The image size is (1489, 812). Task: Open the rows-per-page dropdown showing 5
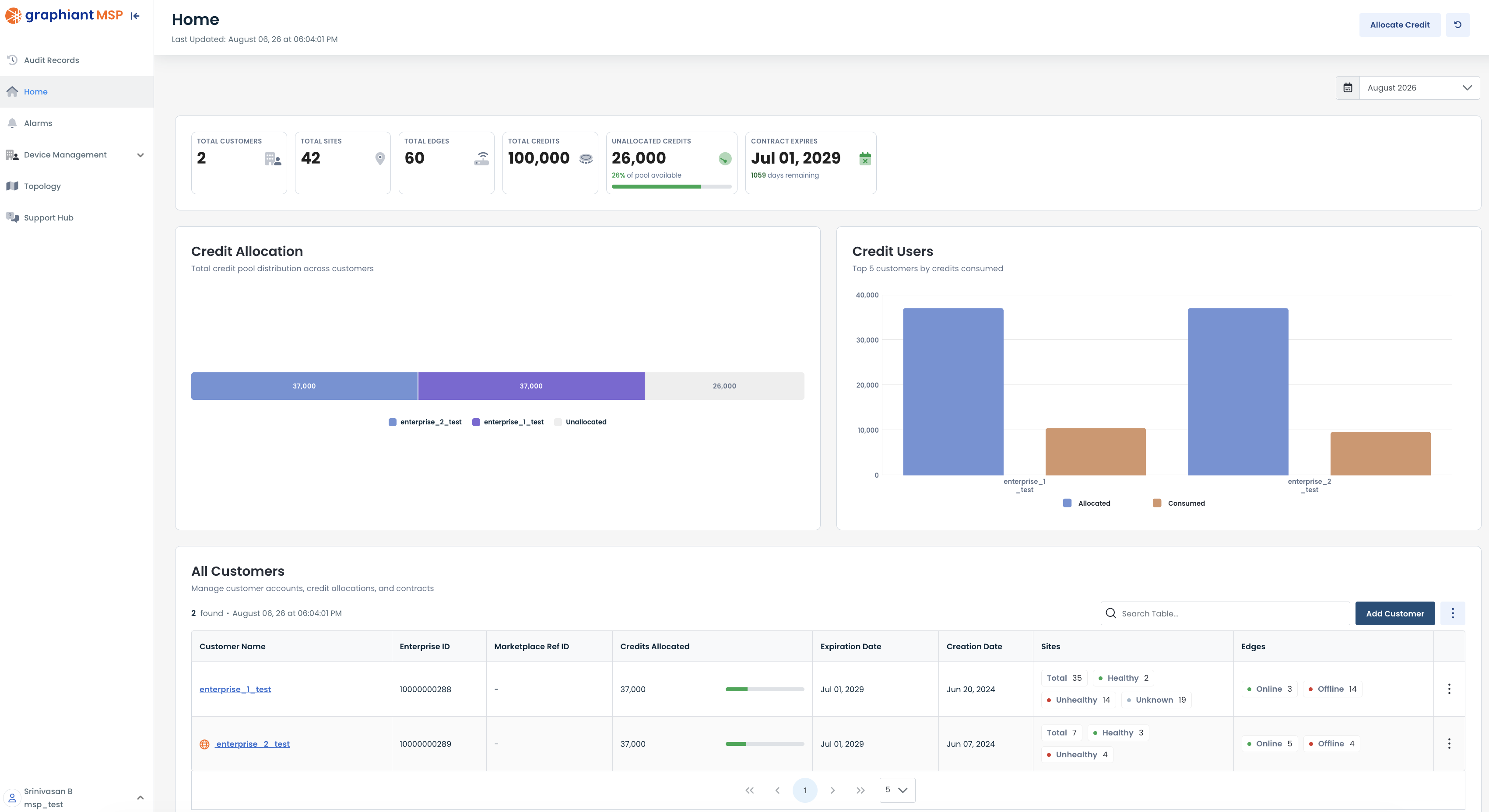897,790
